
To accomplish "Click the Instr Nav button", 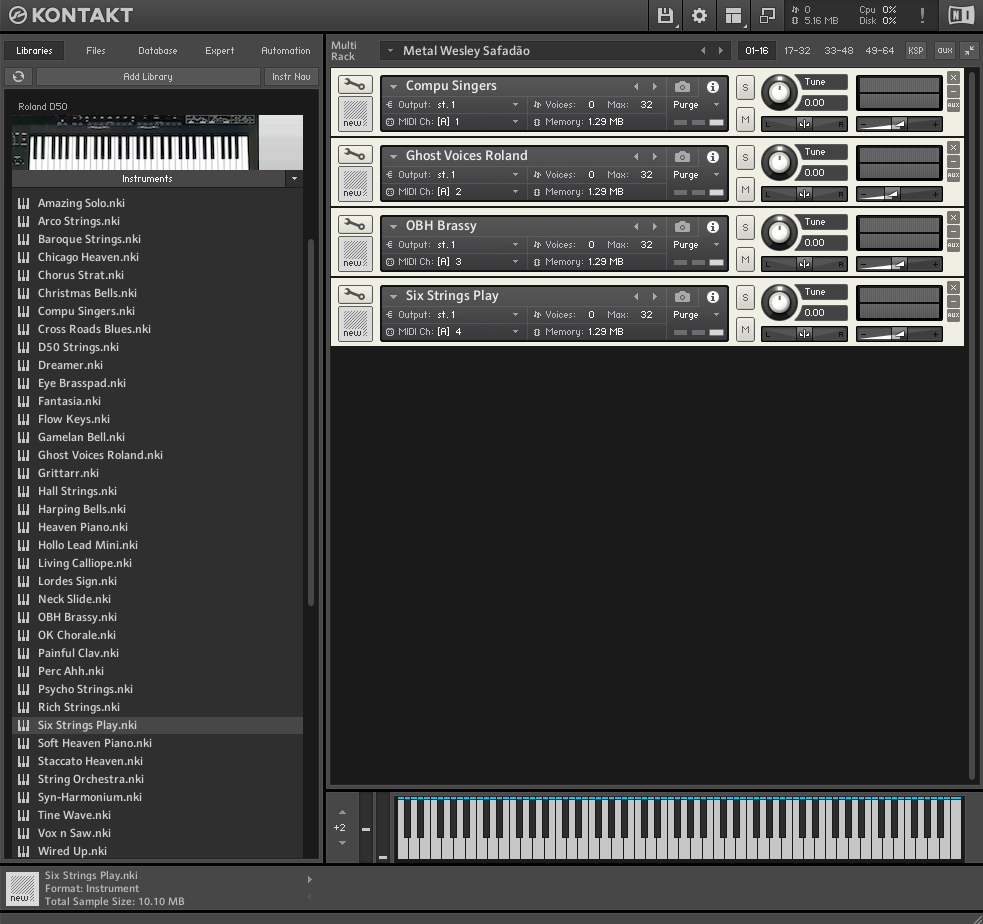I will (291, 76).
